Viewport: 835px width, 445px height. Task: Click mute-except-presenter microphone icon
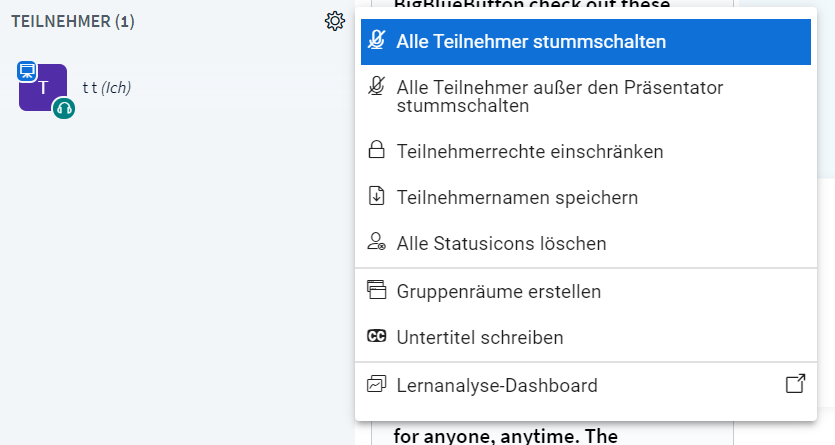(x=376, y=86)
